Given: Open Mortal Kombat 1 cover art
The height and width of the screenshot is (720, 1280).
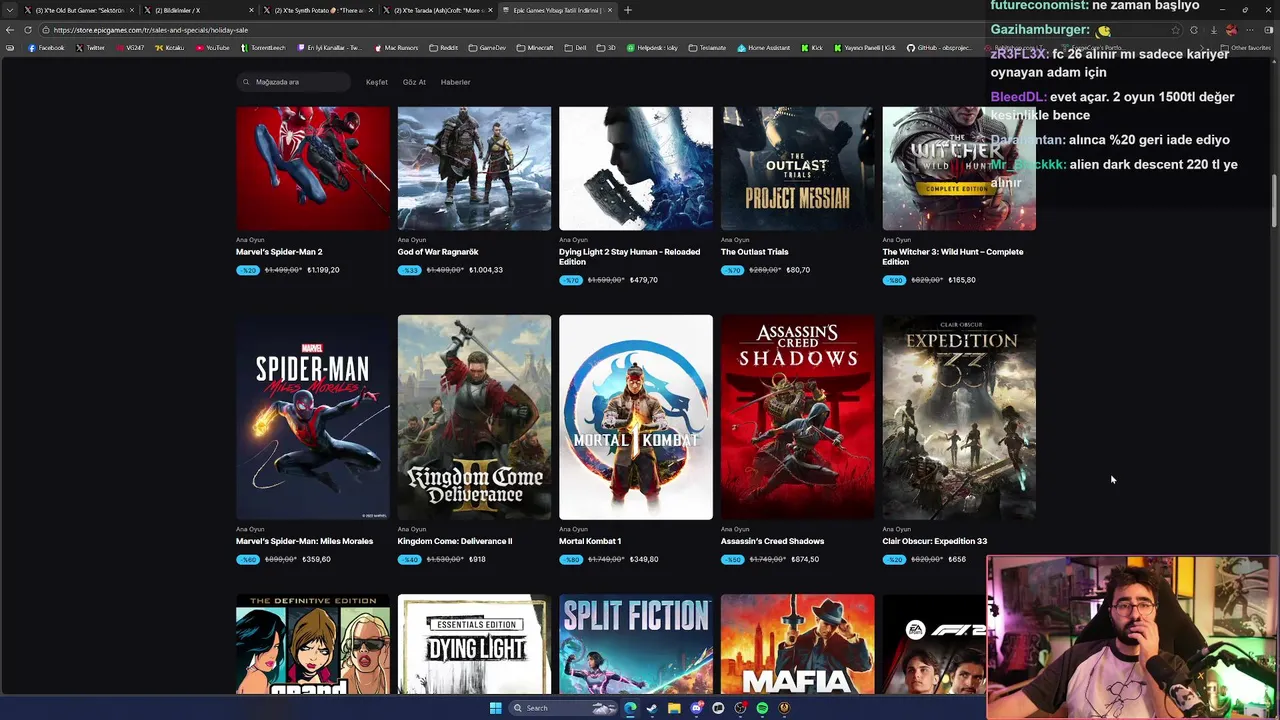Looking at the screenshot, I should click(x=636, y=417).
